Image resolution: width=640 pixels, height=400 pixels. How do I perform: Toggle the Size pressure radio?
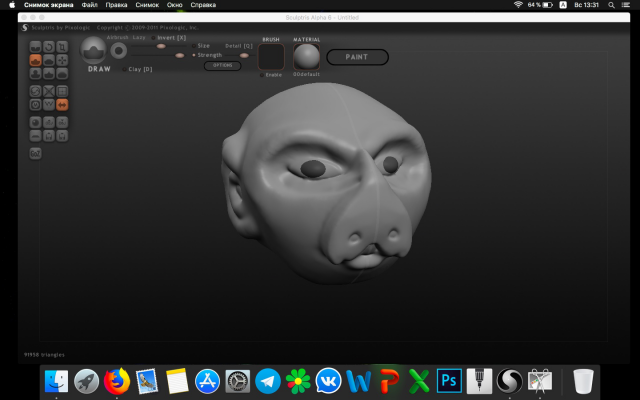(x=194, y=46)
